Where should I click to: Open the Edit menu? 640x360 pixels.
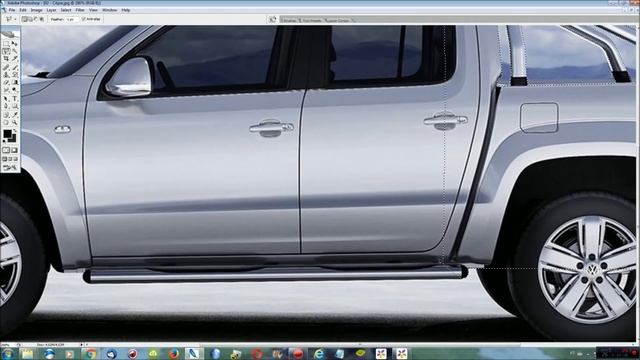click(x=23, y=10)
